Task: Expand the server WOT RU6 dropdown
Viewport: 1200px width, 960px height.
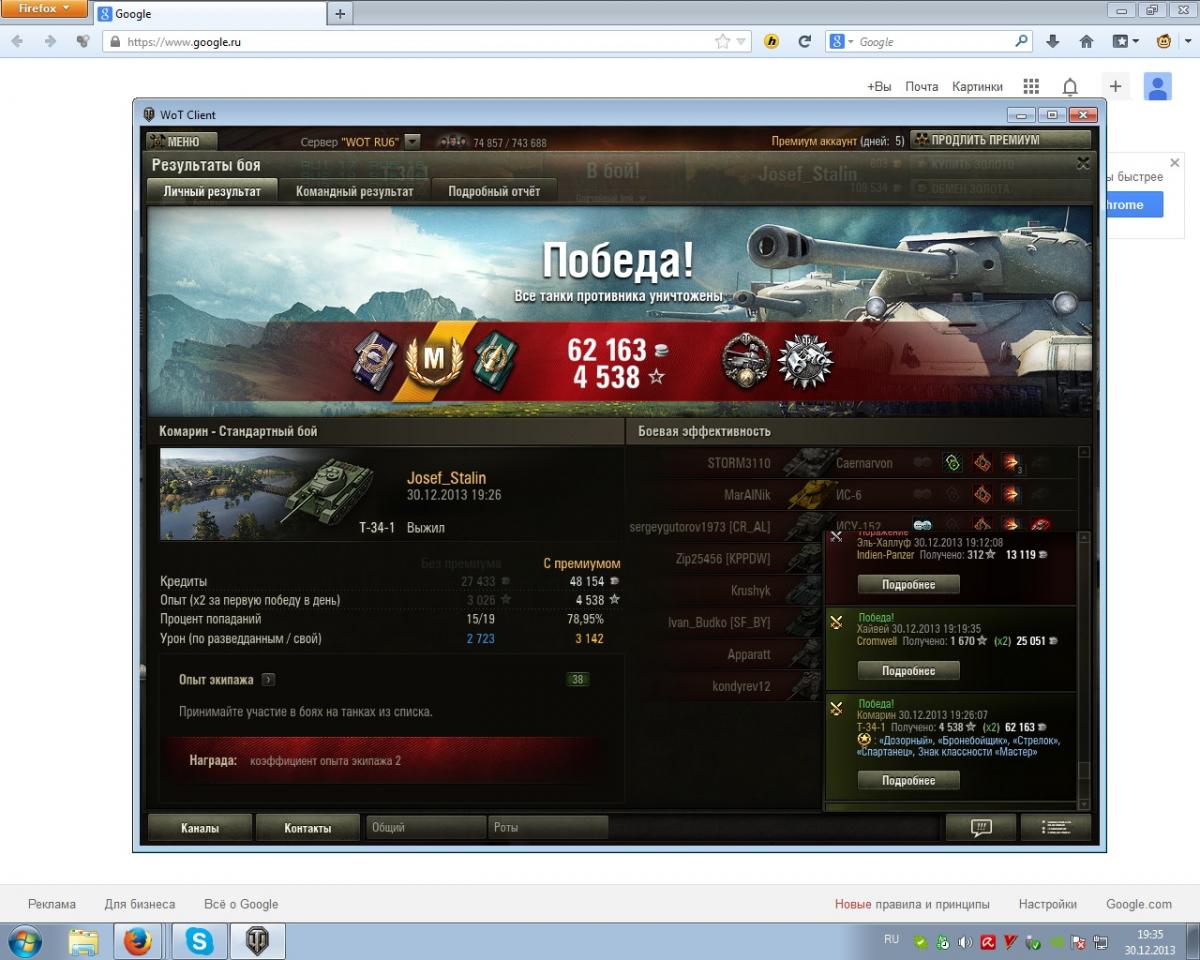Action: [x=412, y=142]
